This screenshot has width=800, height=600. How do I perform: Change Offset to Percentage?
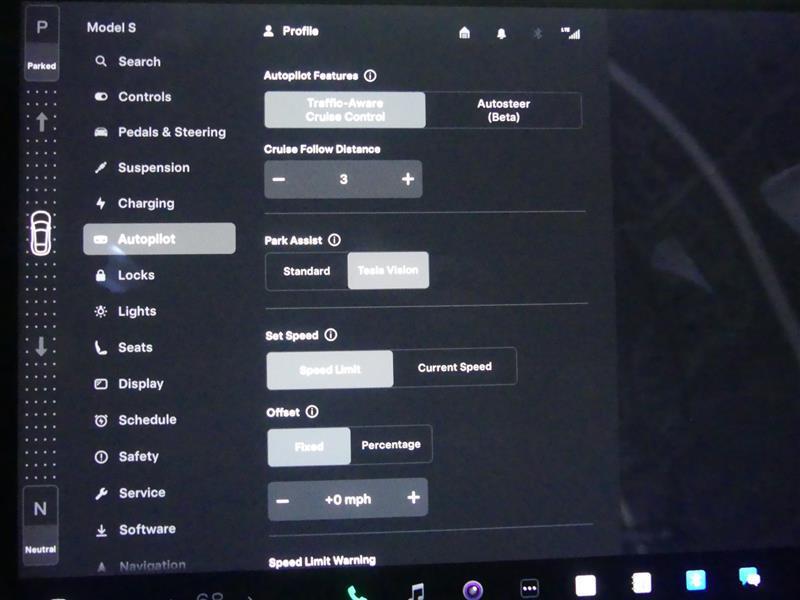coord(391,445)
